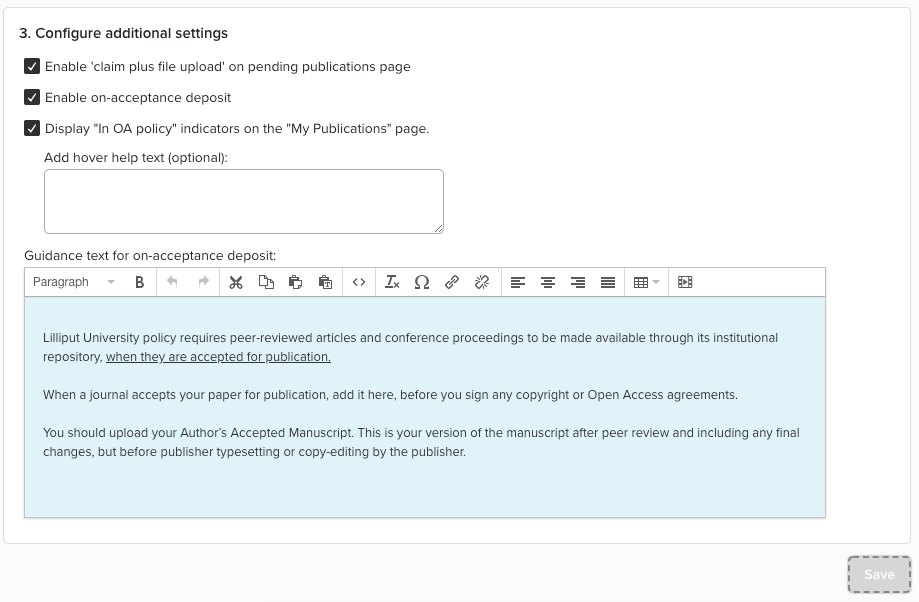Screen dimensions: 919x602
Task: Uncheck 'claim plus file upload' checkbox
Action: pos(32,67)
